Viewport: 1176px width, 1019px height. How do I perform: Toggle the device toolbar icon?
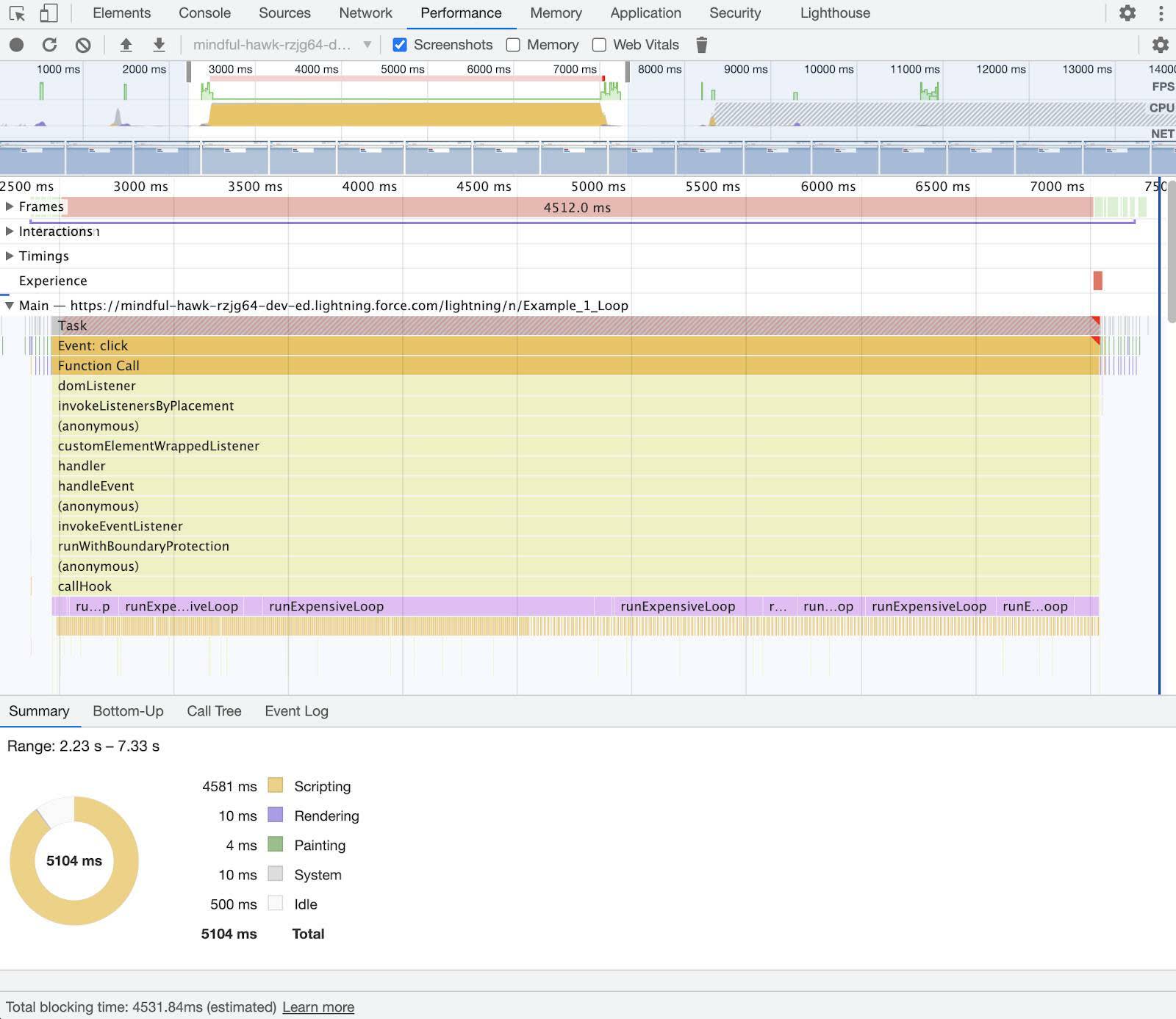click(x=49, y=13)
